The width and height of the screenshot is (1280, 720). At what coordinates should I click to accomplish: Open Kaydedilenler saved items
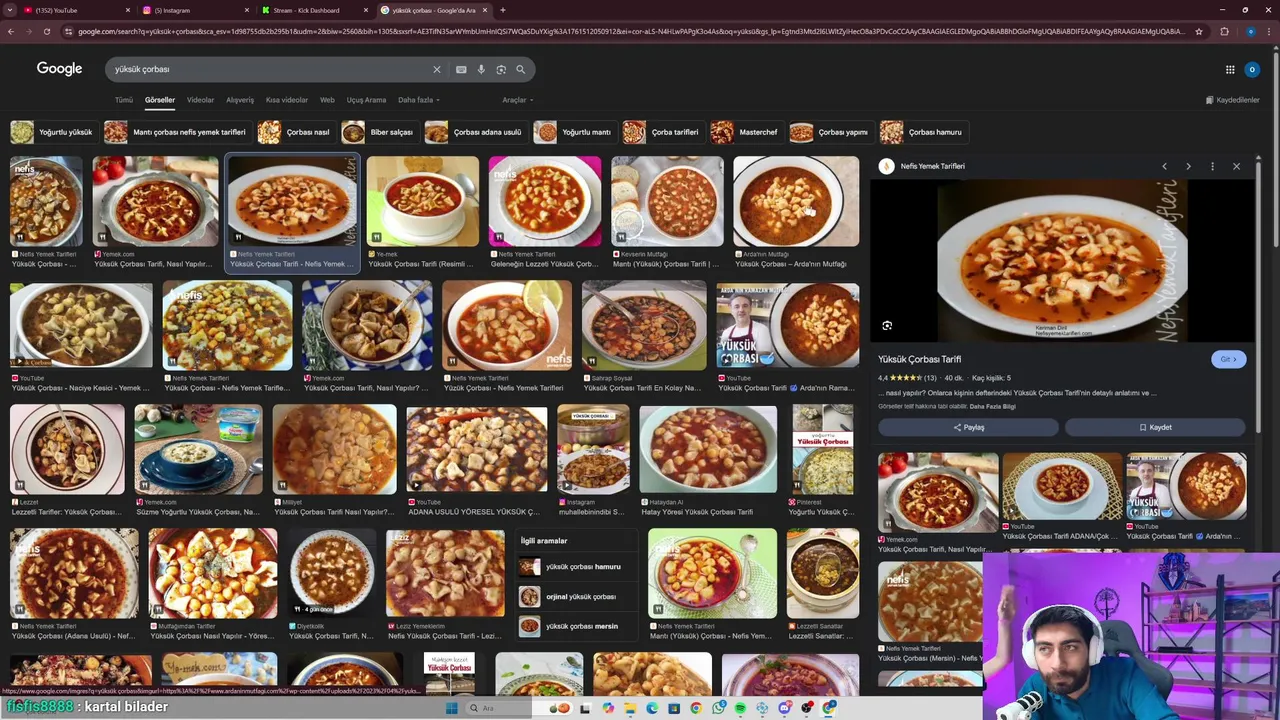click(1232, 100)
